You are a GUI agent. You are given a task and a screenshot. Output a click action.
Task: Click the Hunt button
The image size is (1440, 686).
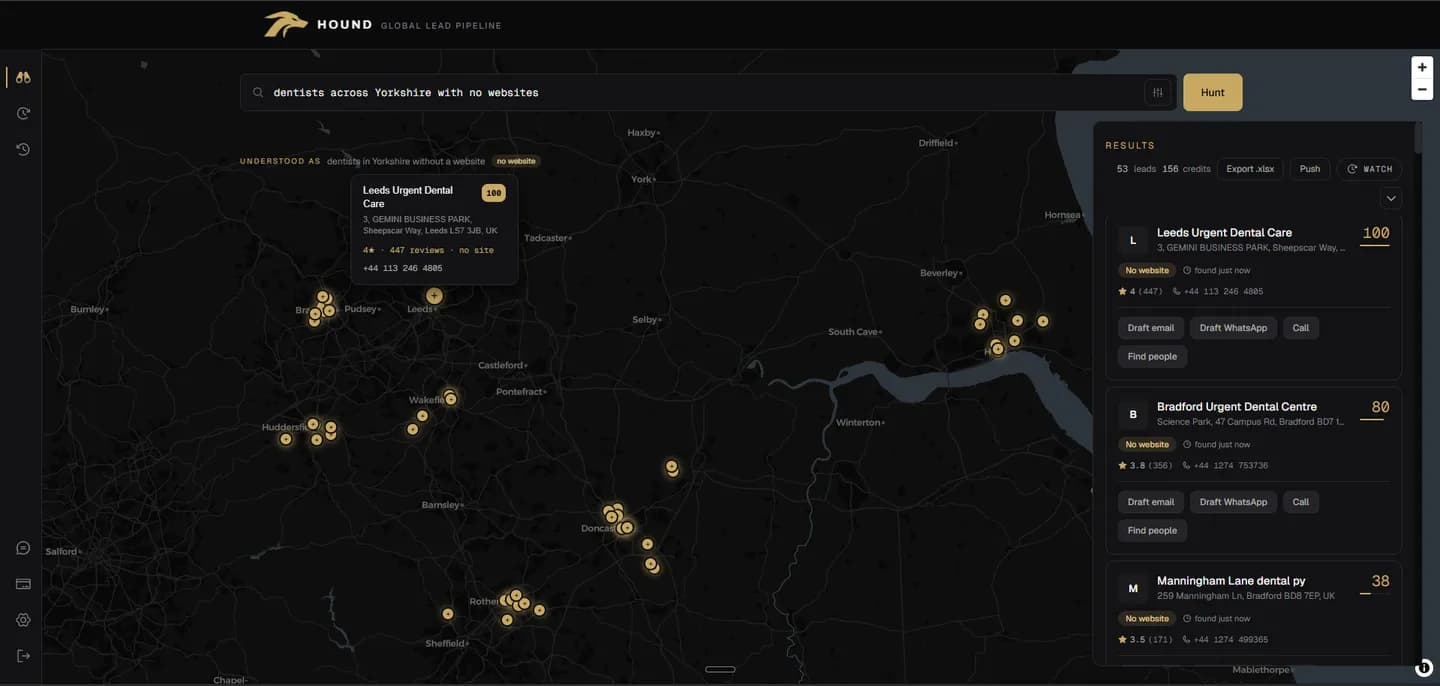1213,92
